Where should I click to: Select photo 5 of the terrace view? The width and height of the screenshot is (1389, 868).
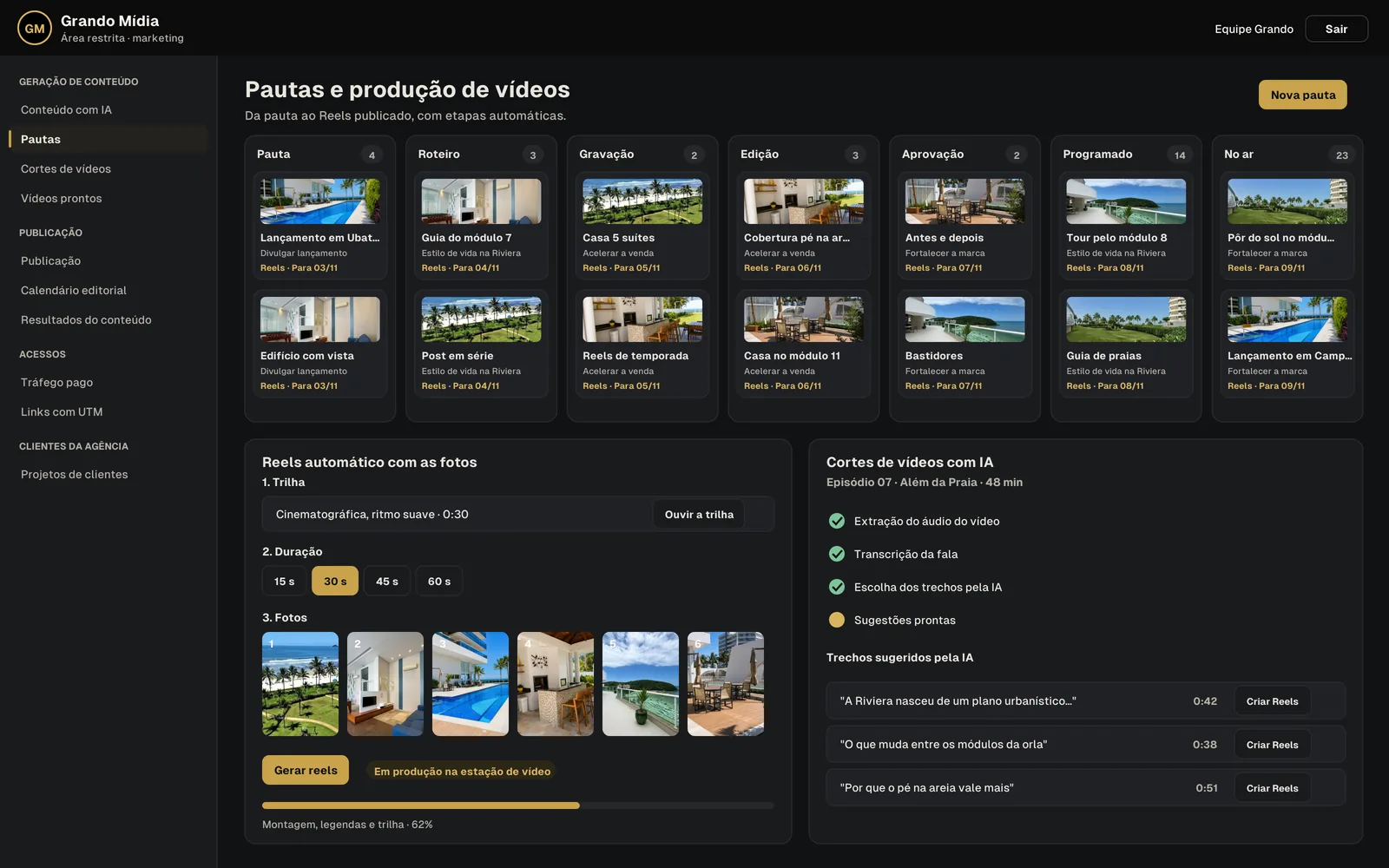pyautogui.click(x=641, y=684)
